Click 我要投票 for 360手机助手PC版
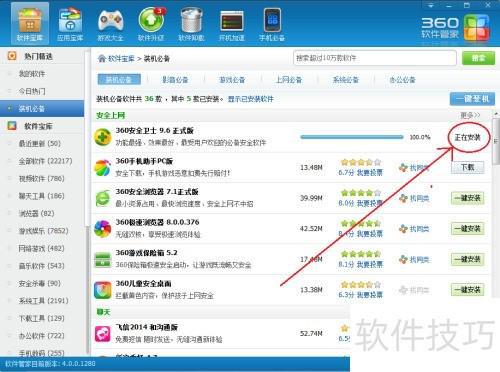 370,172
